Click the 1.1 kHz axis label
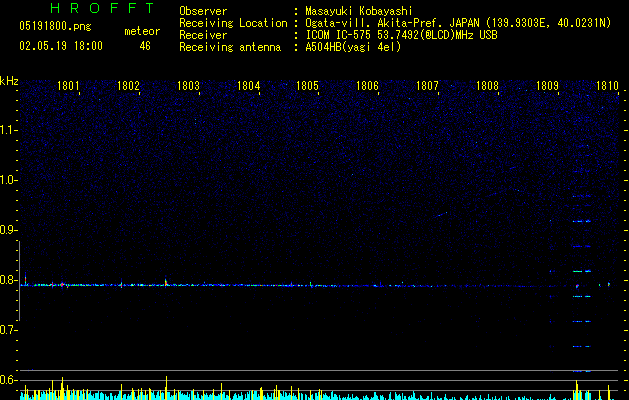Viewport: 629px width, 400px height. pyautogui.click(x=8, y=130)
